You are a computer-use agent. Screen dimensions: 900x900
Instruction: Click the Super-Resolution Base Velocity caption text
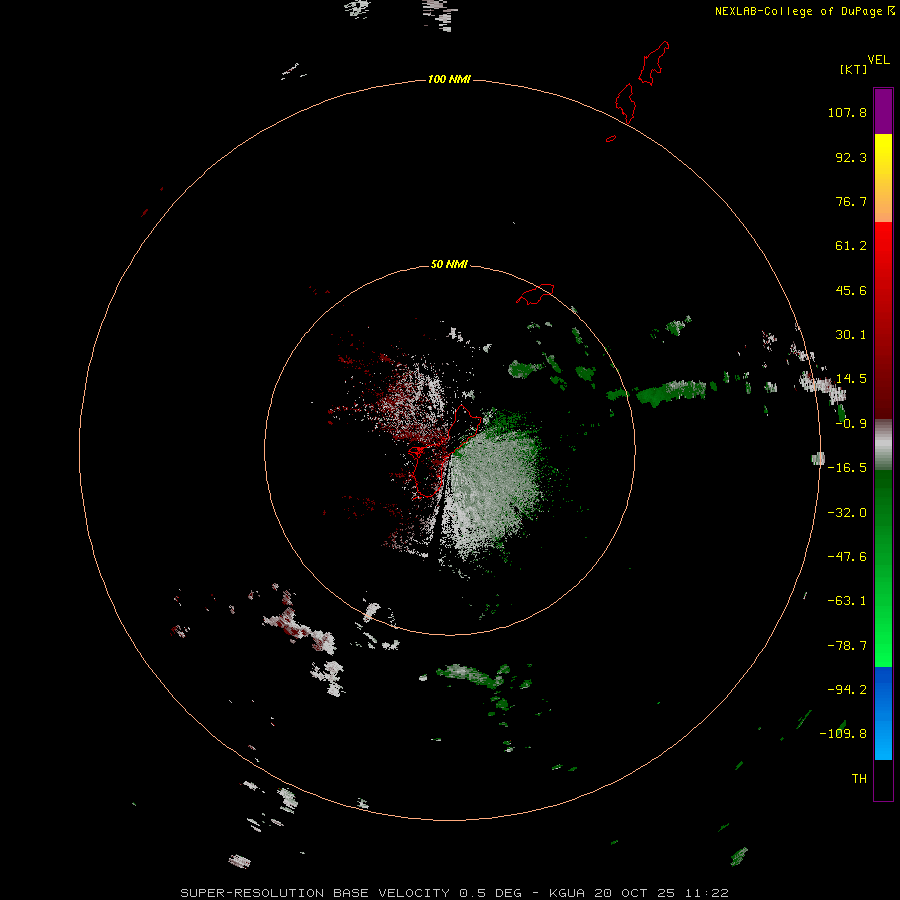click(x=455, y=893)
